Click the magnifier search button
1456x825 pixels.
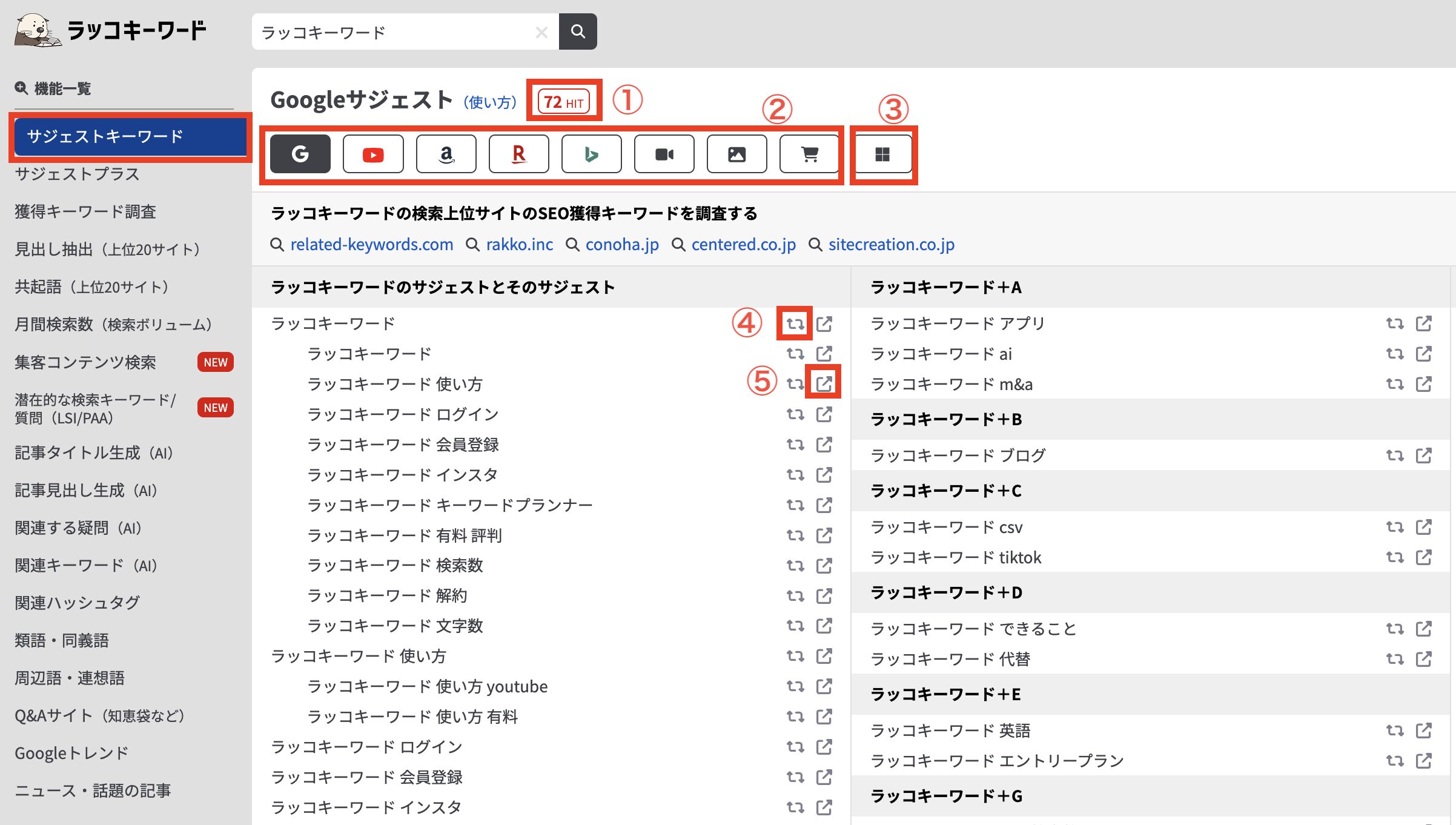[x=578, y=31]
